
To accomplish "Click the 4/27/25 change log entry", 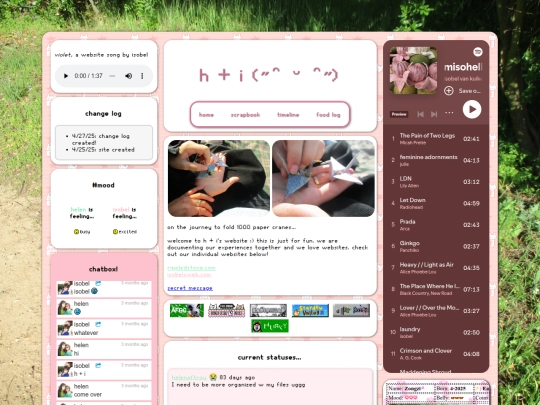I will point(101,139).
